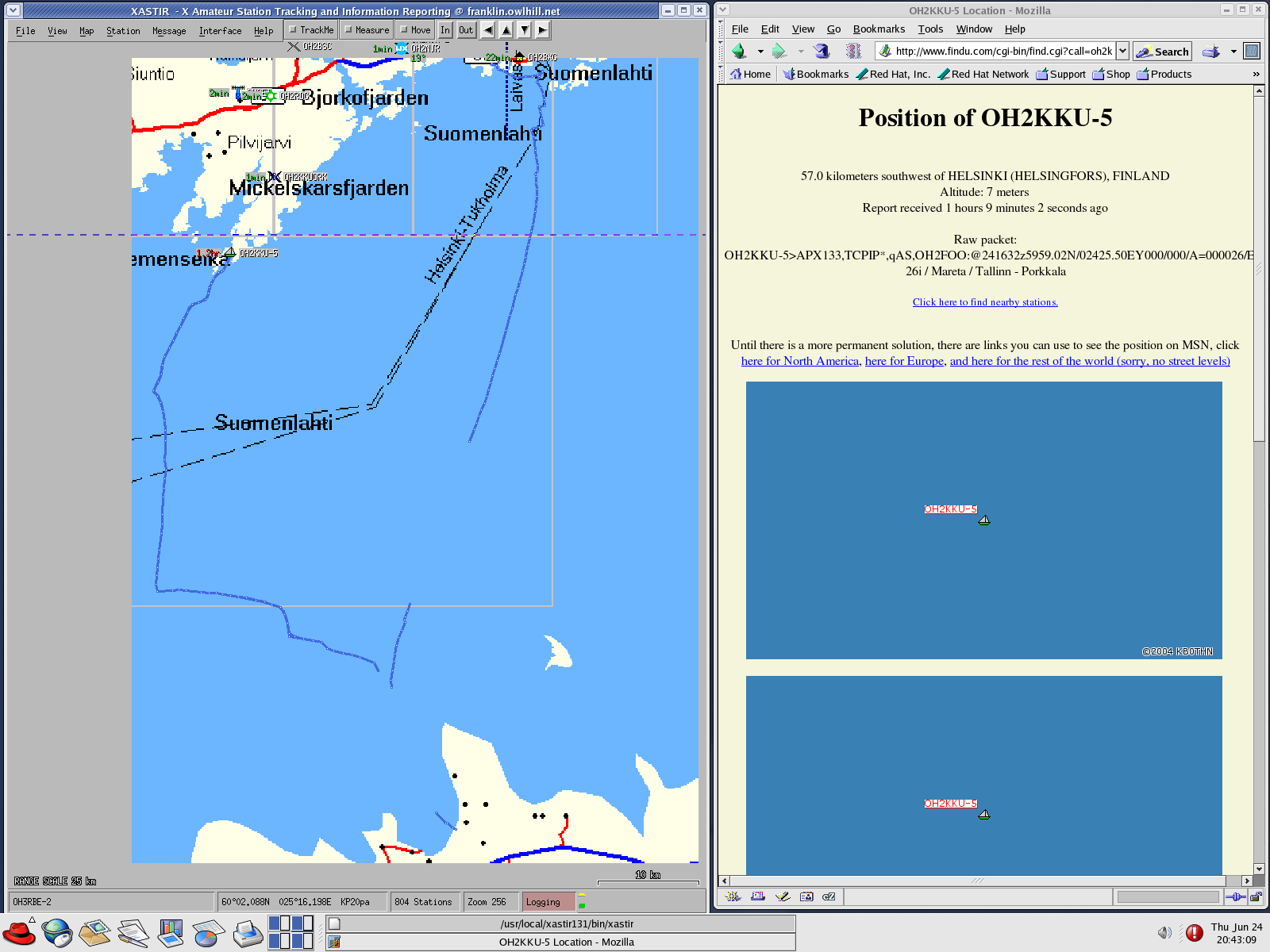This screenshot has height=952, width=1270.
Task: Open the print manager panel icon
Action: 248,932
